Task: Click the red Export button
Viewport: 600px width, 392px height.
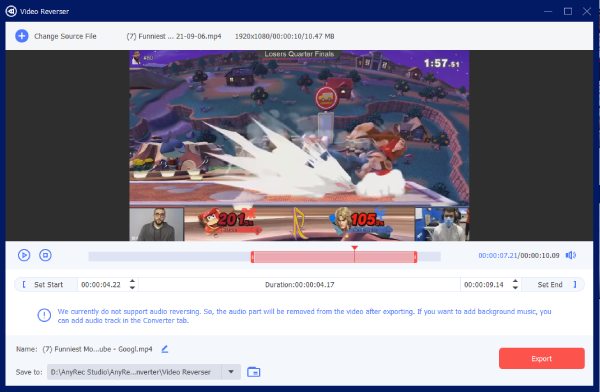Action: pos(541,358)
